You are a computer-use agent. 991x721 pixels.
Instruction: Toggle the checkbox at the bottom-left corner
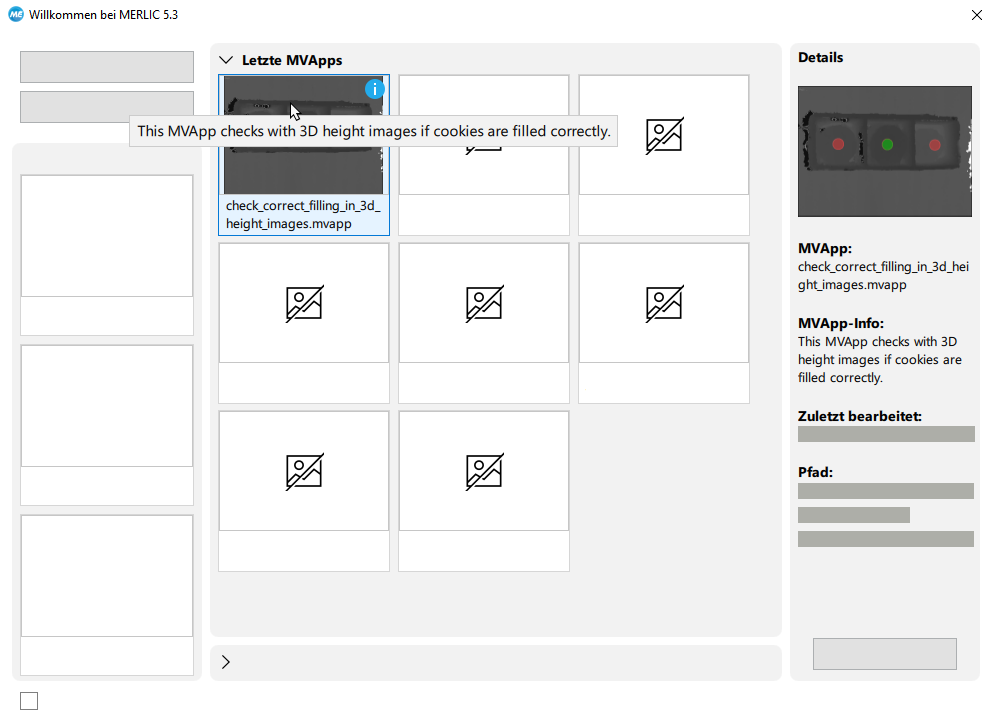coord(29,701)
